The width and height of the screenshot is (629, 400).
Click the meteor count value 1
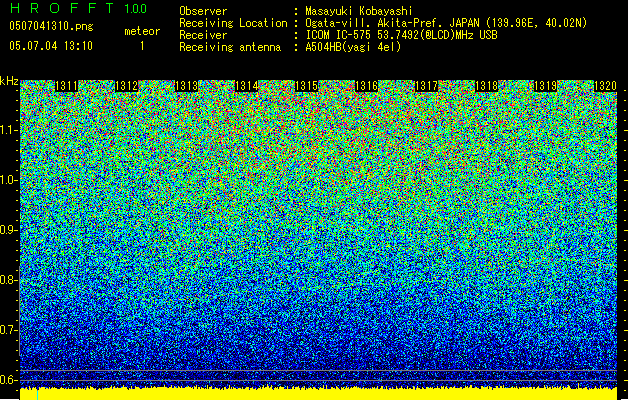[142, 46]
